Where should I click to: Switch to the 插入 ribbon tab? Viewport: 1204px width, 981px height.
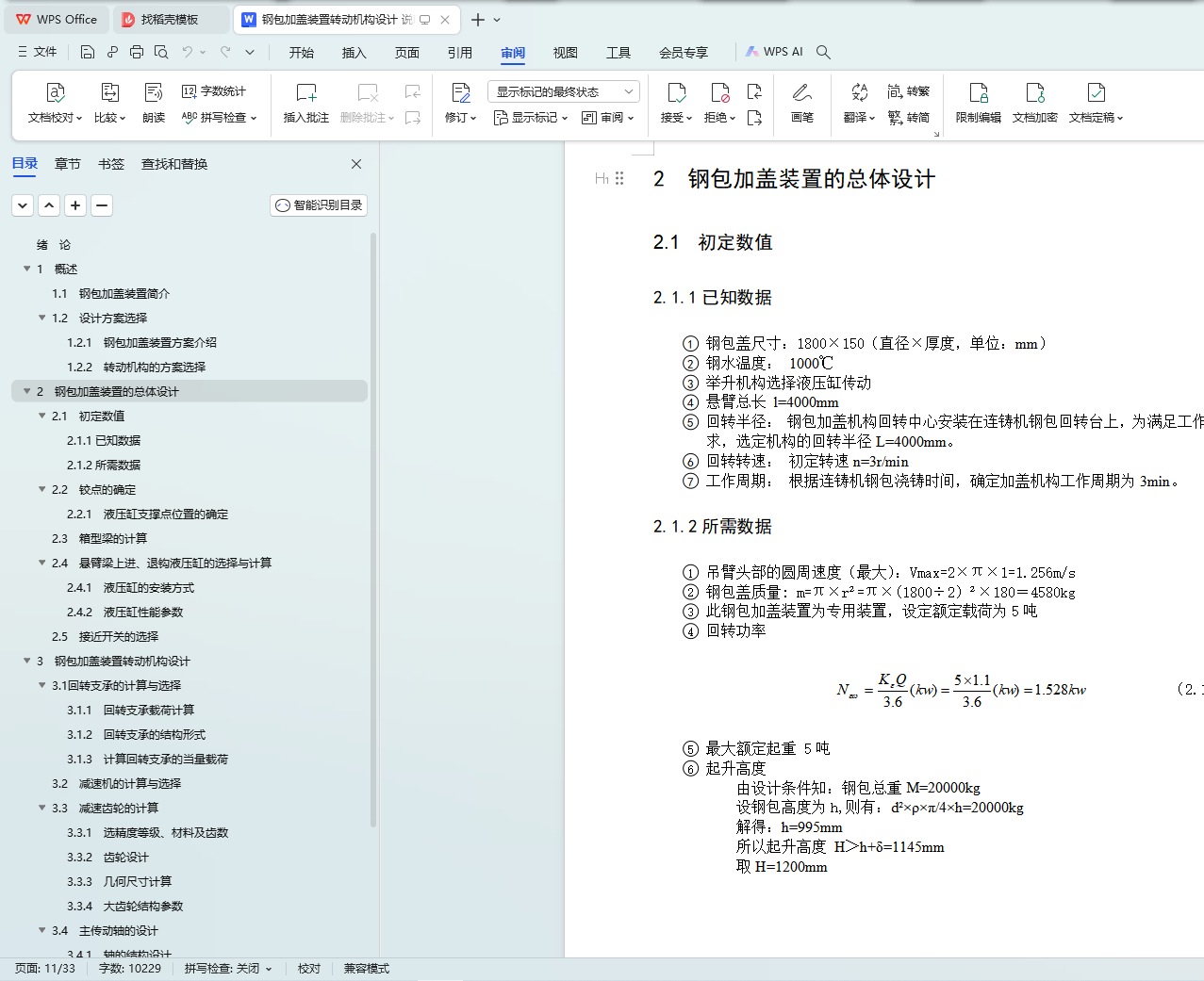coord(355,53)
